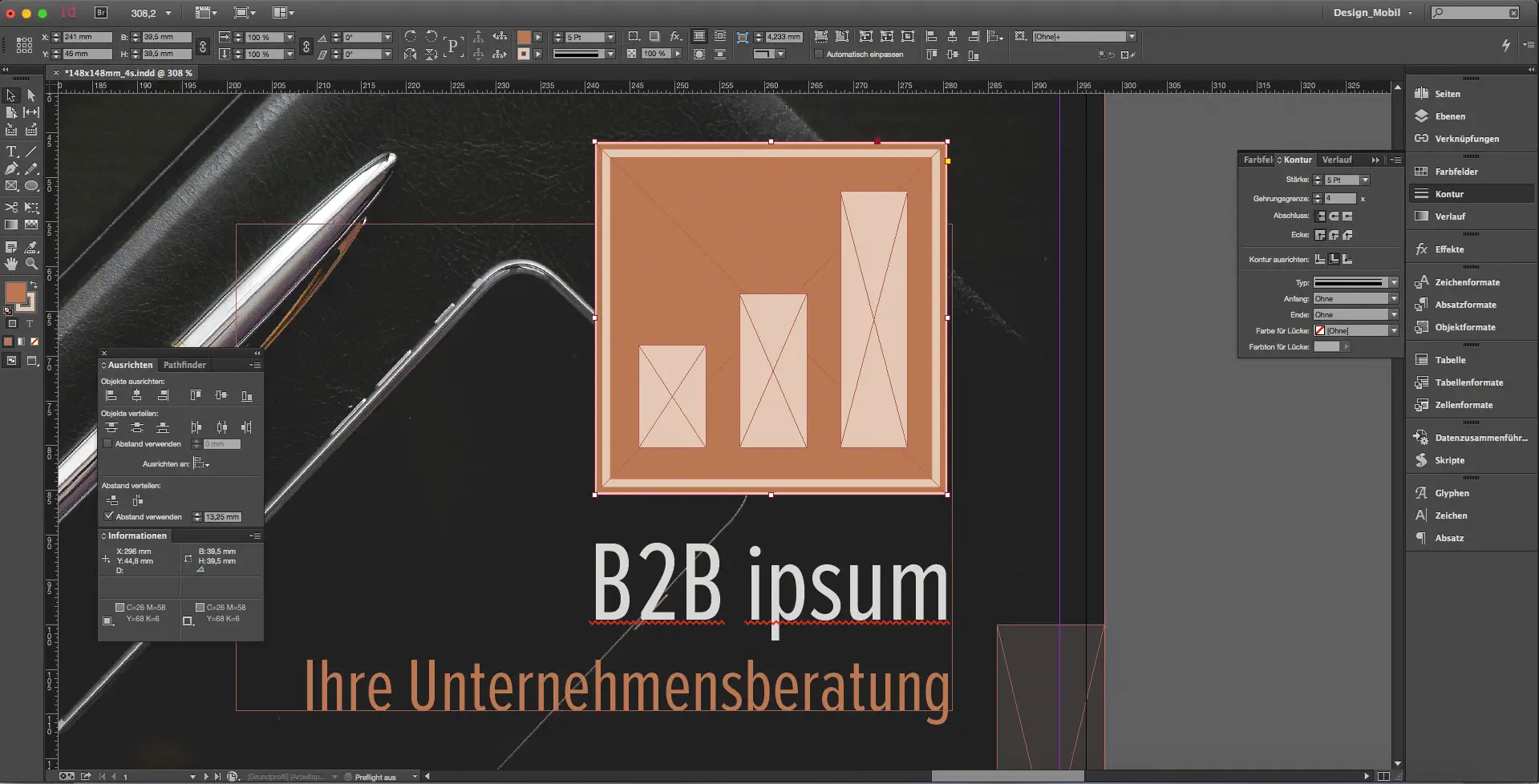Open the Ebenen panel
The height and width of the screenshot is (784, 1539).
pos(1450,116)
